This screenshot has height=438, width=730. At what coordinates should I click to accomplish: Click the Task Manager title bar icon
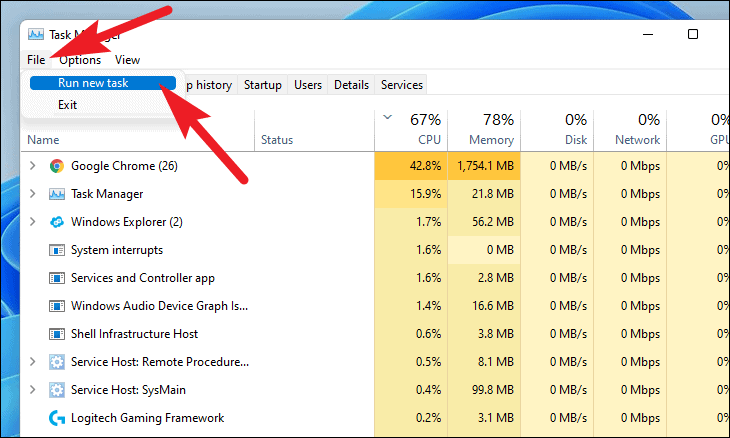point(36,34)
